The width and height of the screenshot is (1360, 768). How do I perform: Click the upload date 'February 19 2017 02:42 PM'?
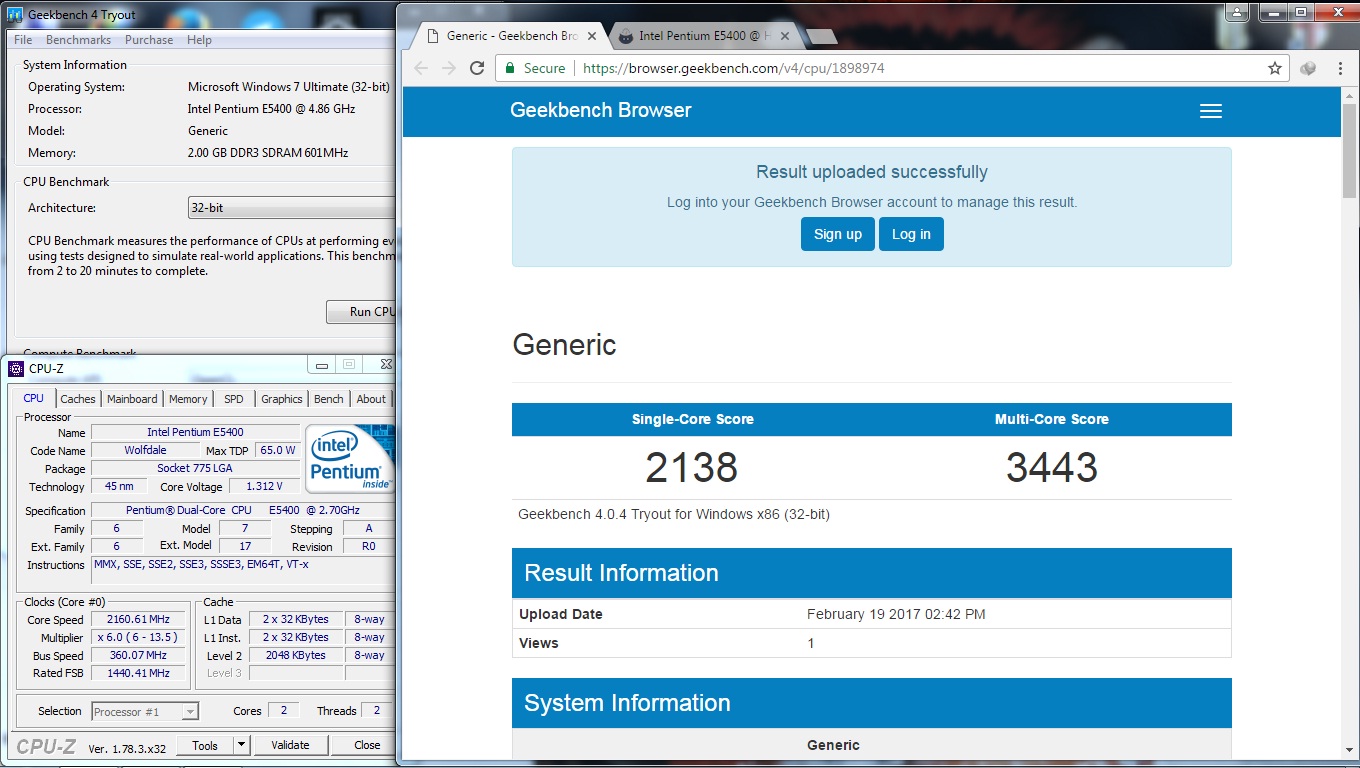(896, 614)
